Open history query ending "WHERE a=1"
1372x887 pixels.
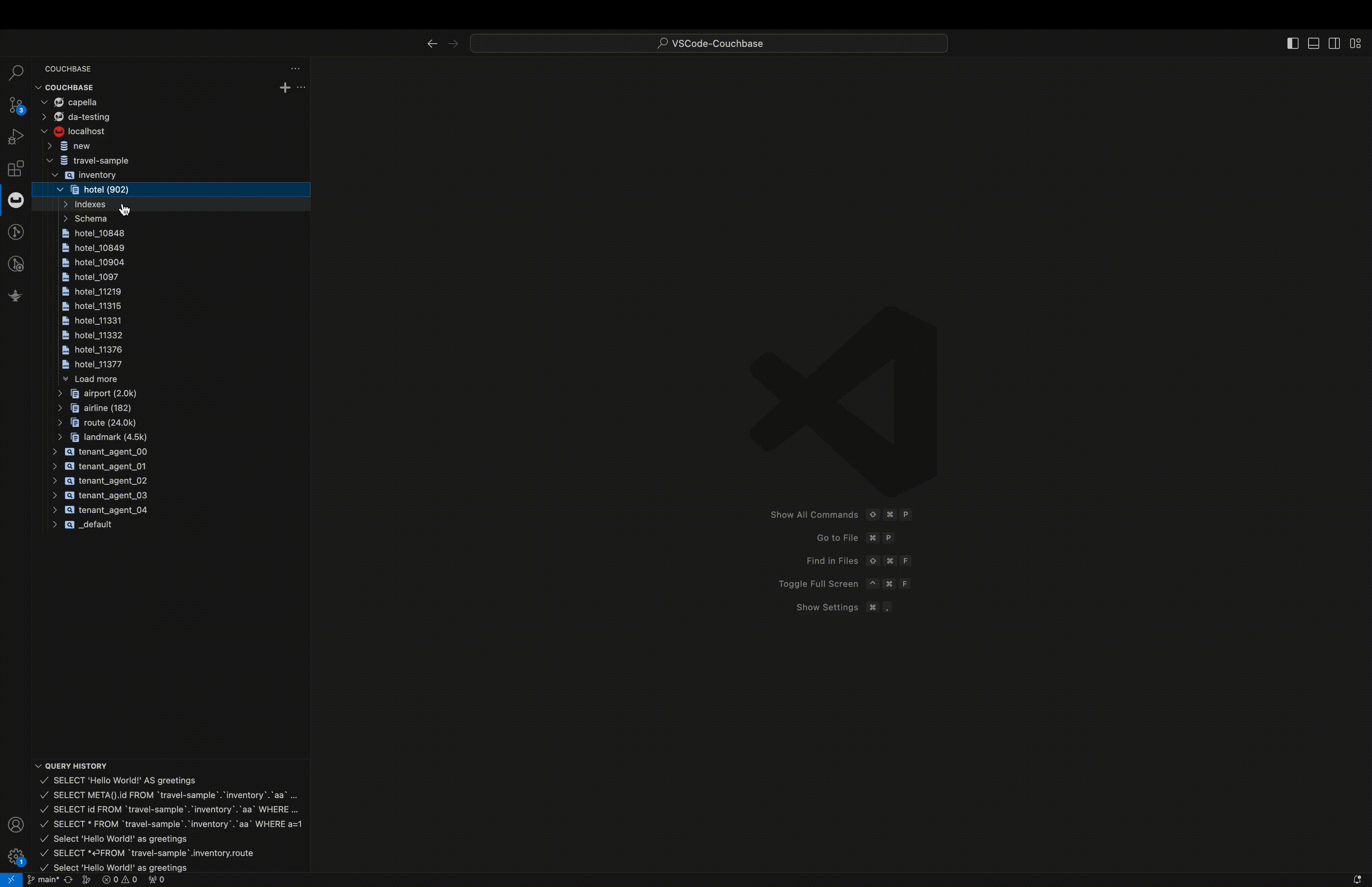(x=171, y=824)
